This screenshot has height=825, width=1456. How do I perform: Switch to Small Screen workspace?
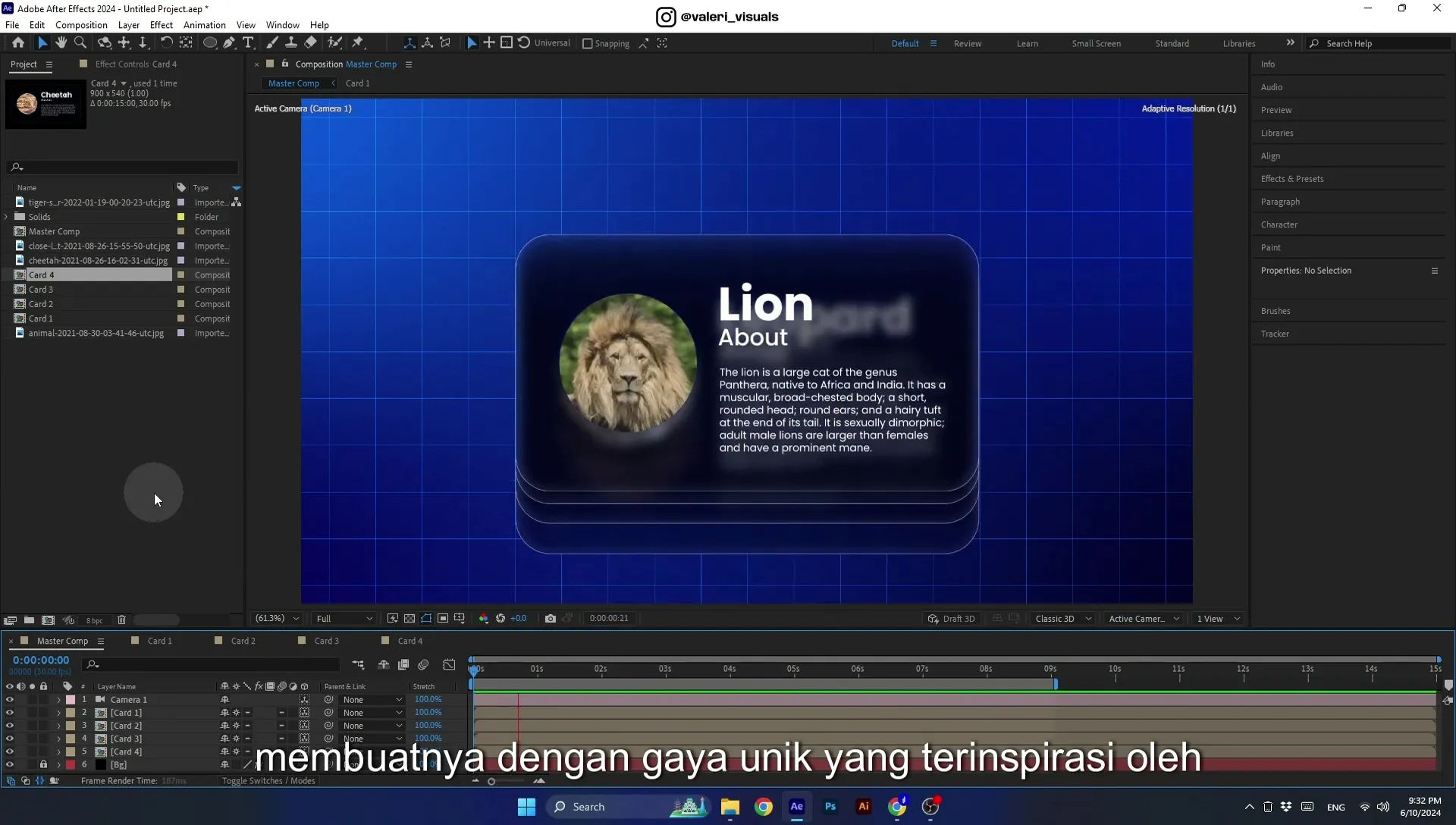(1096, 44)
